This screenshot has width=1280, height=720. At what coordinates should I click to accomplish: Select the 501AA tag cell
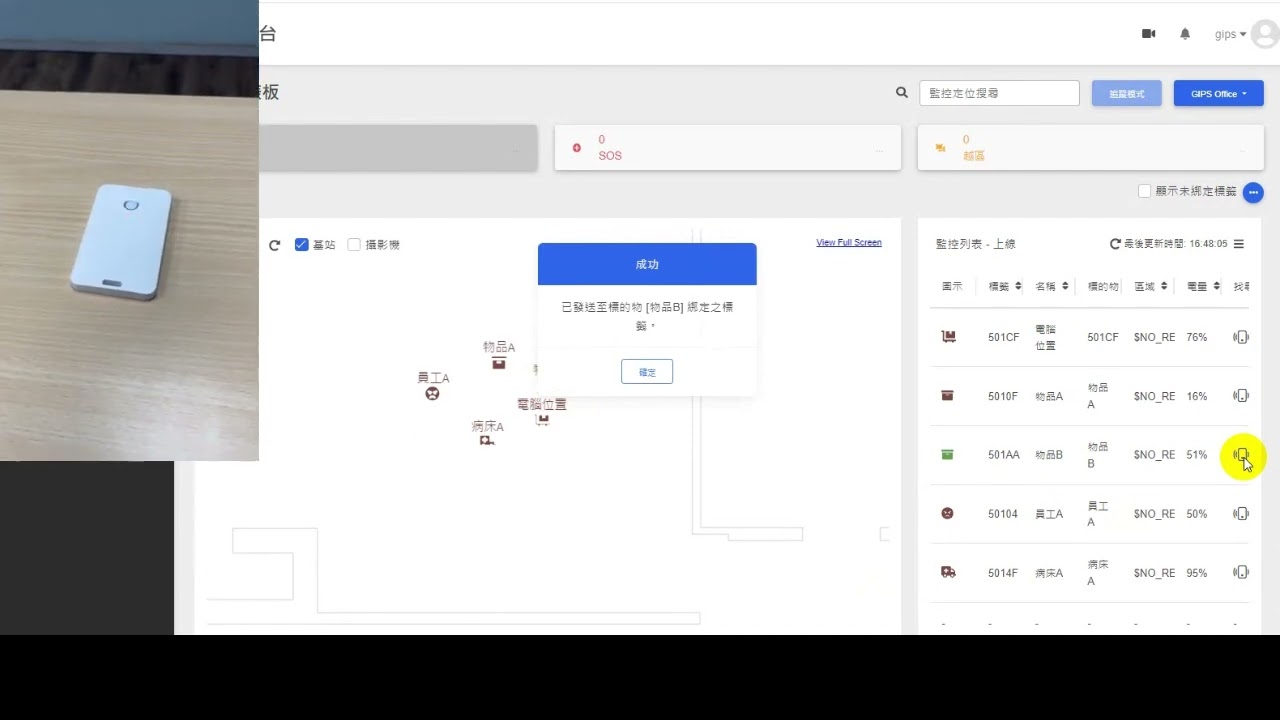(1003, 455)
